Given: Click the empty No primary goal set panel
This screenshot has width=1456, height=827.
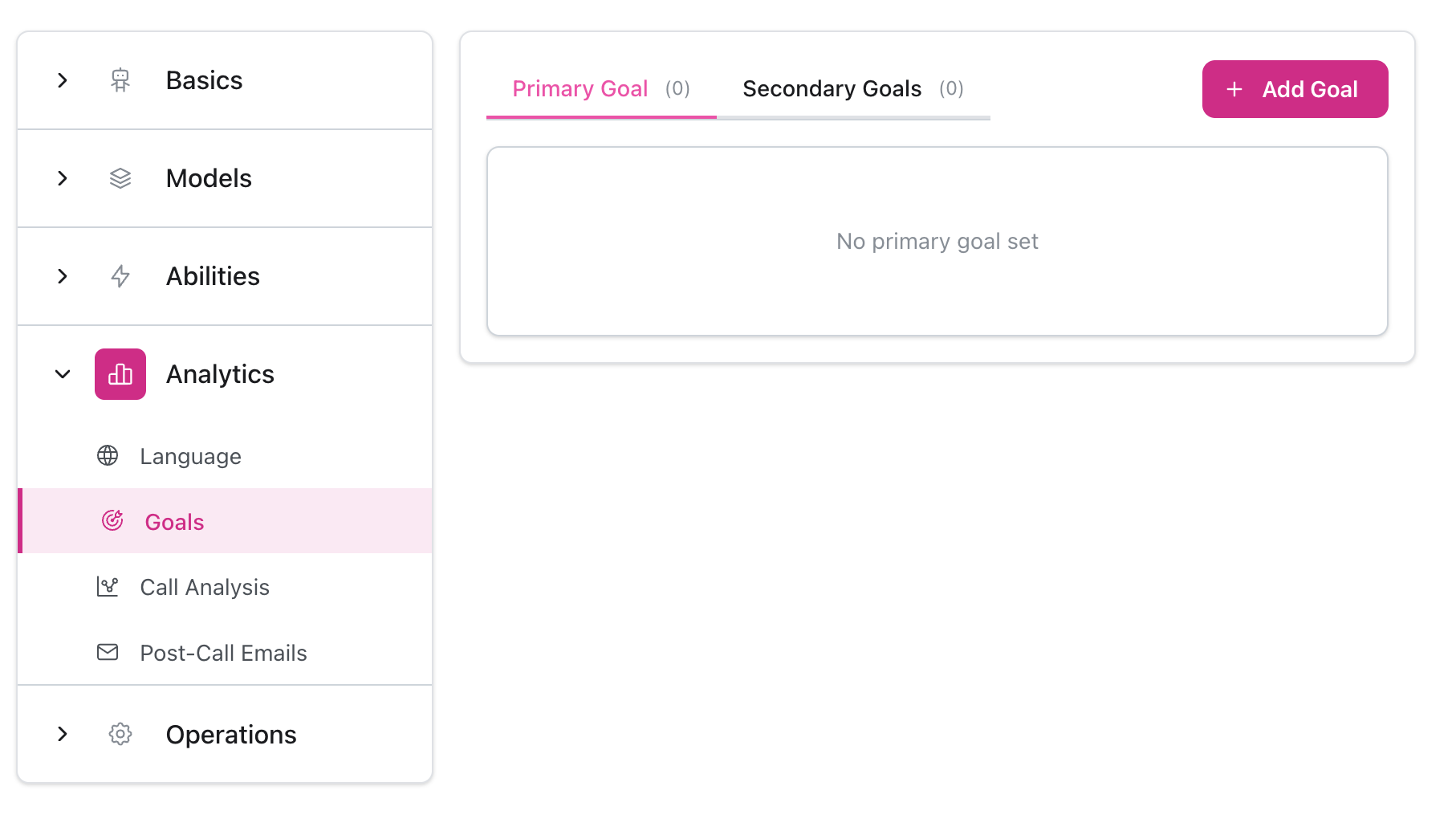Looking at the screenshot, I should [x=937, y=241].
